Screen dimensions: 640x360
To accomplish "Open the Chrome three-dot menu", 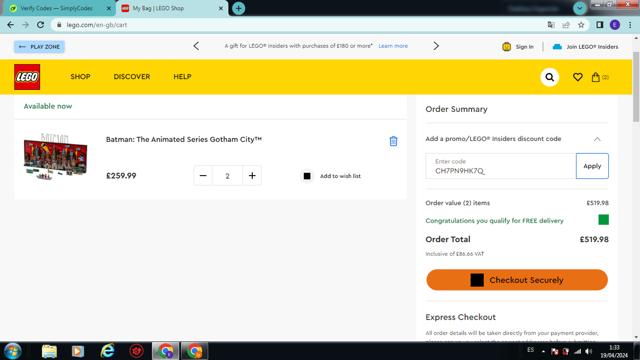I will [x=630, y=25].
